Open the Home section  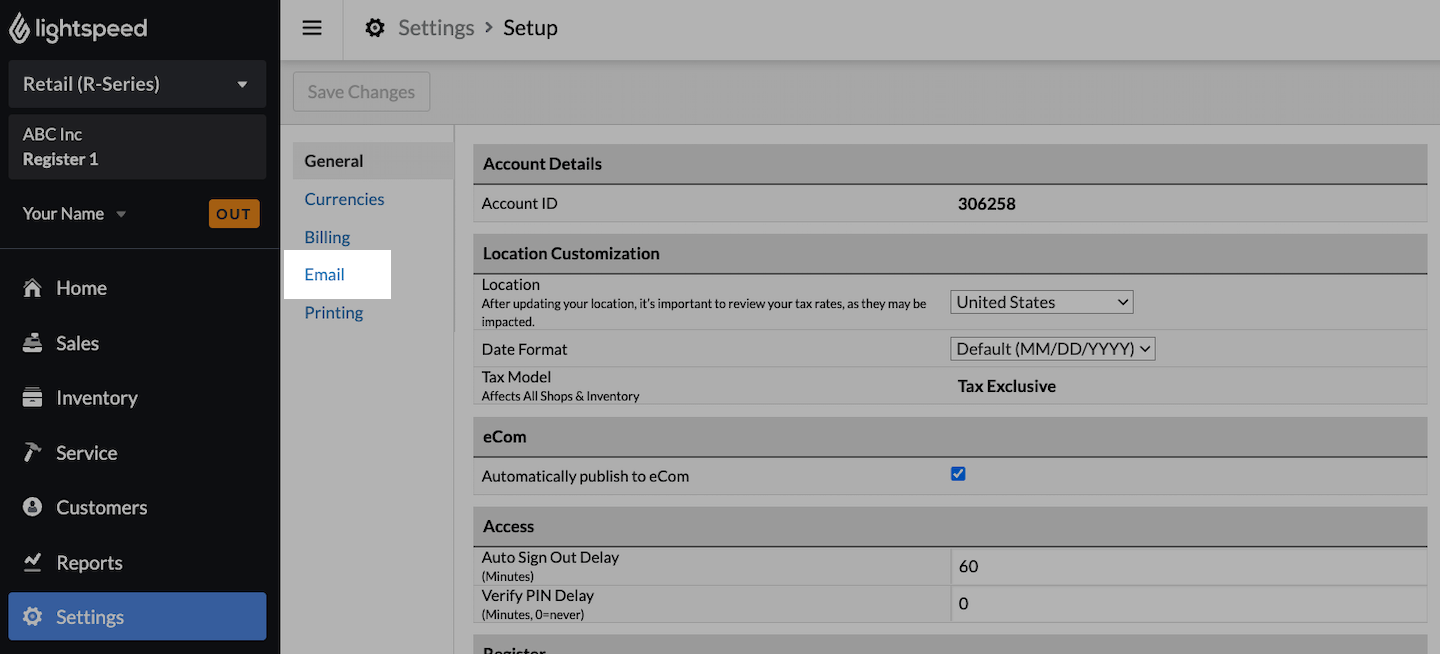click(x=81, y=287)
